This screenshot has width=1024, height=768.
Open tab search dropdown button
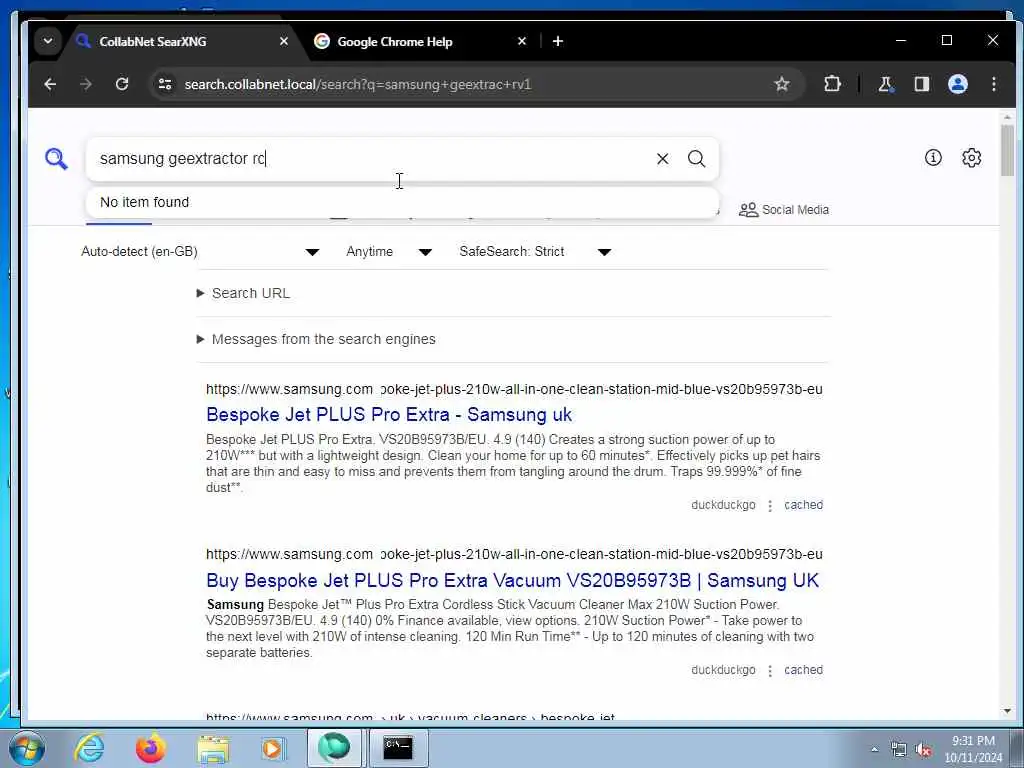pyautogui.click(x=48, y=41)
